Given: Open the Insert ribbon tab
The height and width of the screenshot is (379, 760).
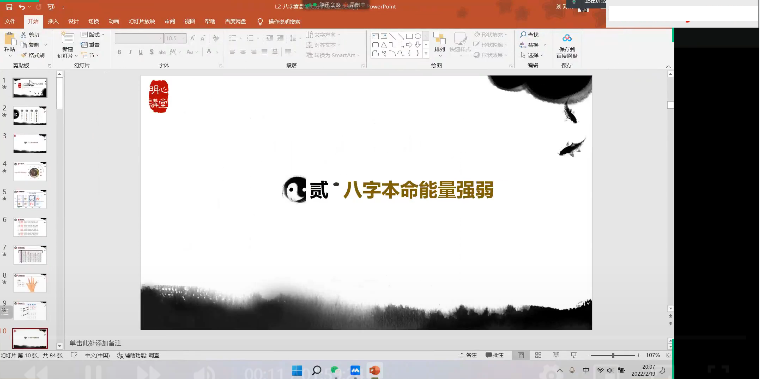Looking at the screenshot, I should pos(53,21).
